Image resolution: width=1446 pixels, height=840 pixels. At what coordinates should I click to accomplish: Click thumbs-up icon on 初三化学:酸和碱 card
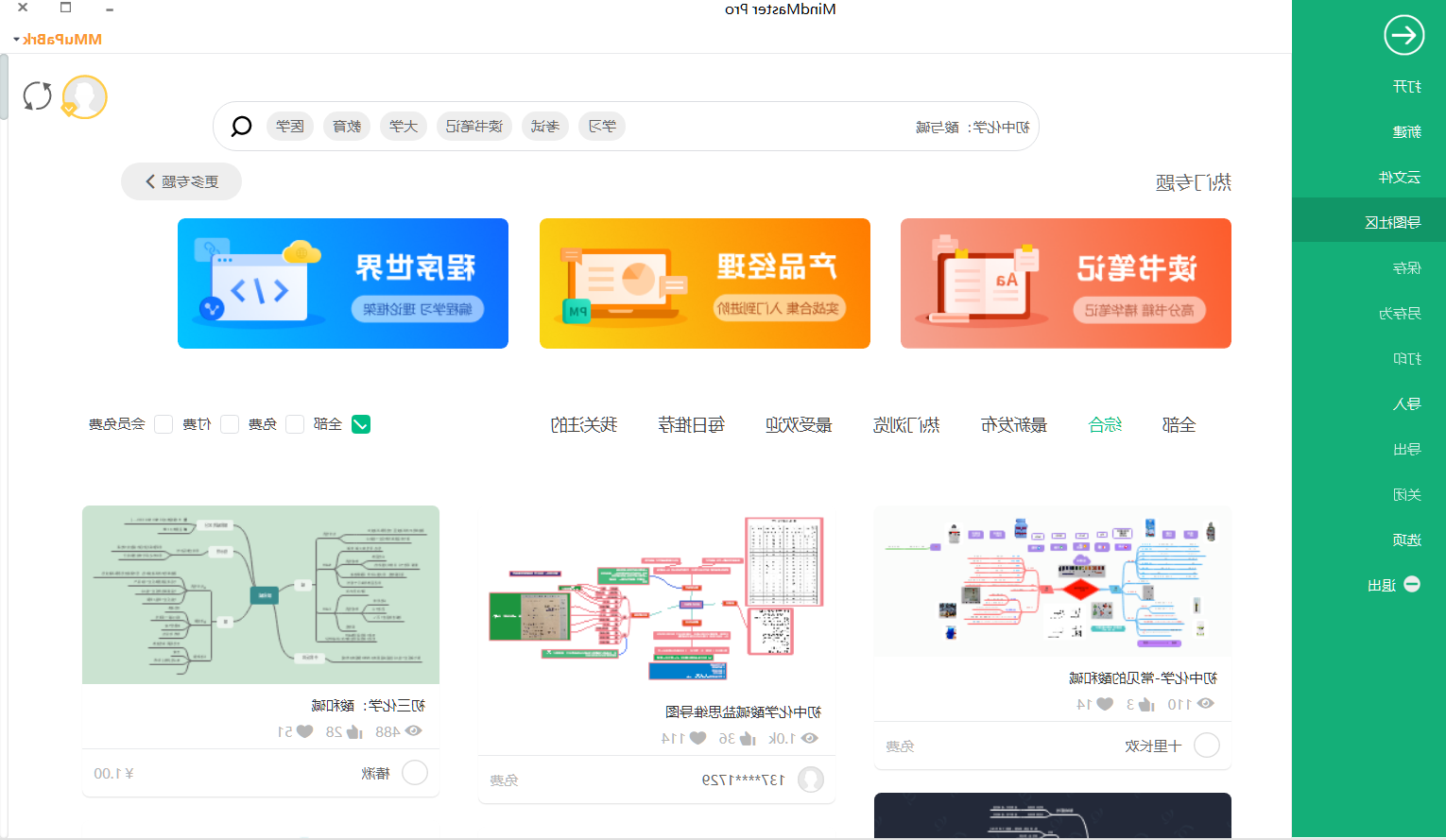click(x=353, y=731)
